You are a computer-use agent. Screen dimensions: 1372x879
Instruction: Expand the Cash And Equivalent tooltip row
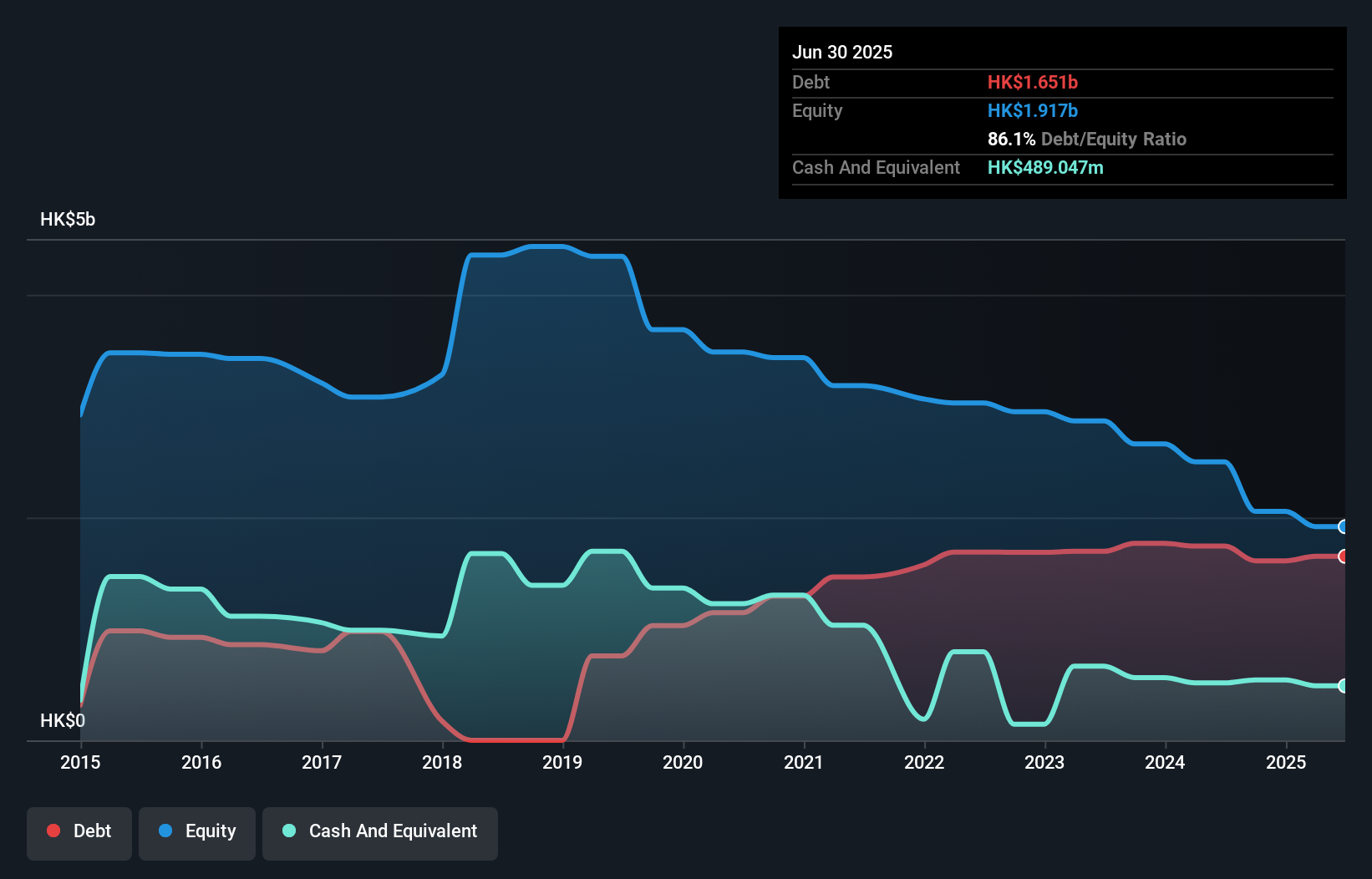pos(876,167)
